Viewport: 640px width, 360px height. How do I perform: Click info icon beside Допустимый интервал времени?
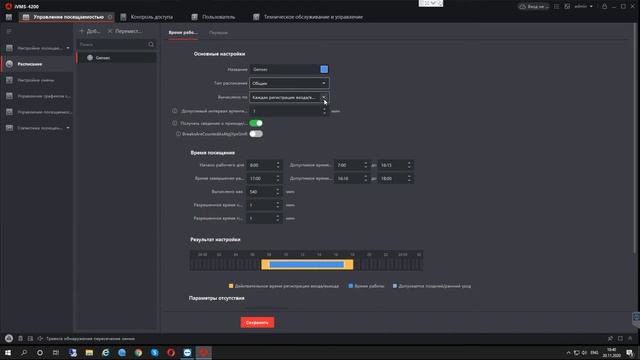coord(175,111)
